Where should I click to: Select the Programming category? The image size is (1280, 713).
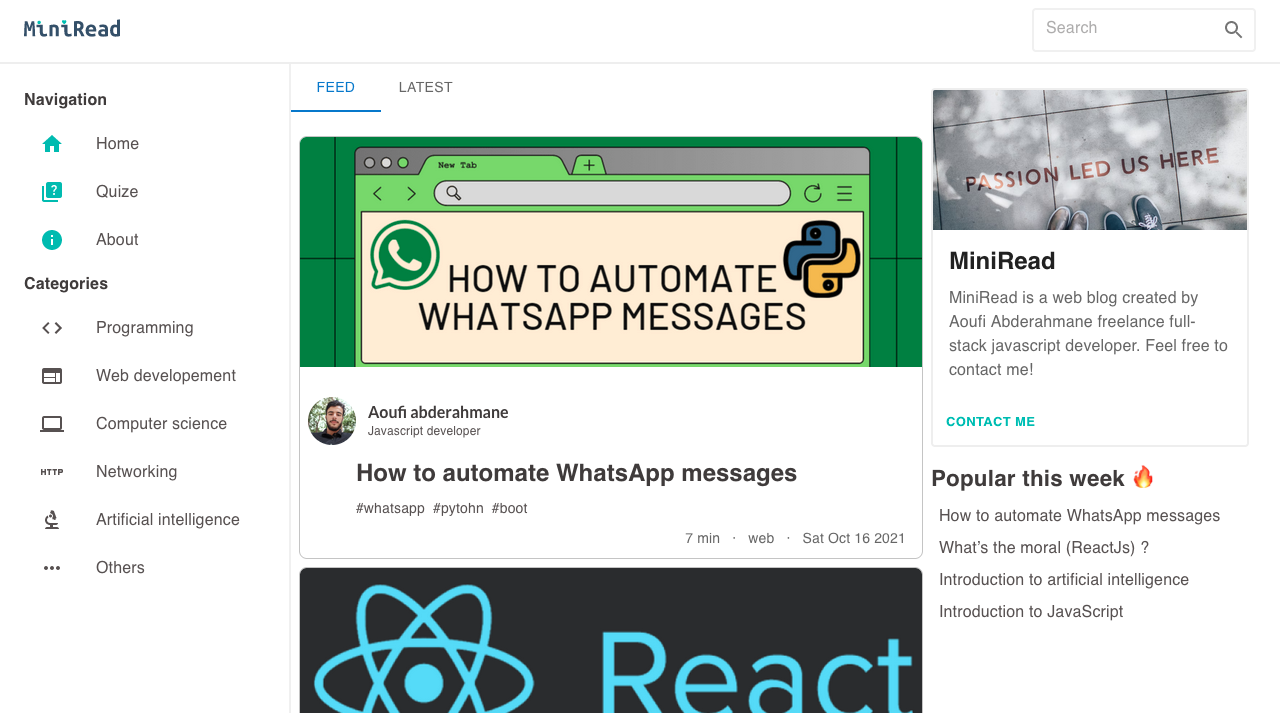coord(145,328)
